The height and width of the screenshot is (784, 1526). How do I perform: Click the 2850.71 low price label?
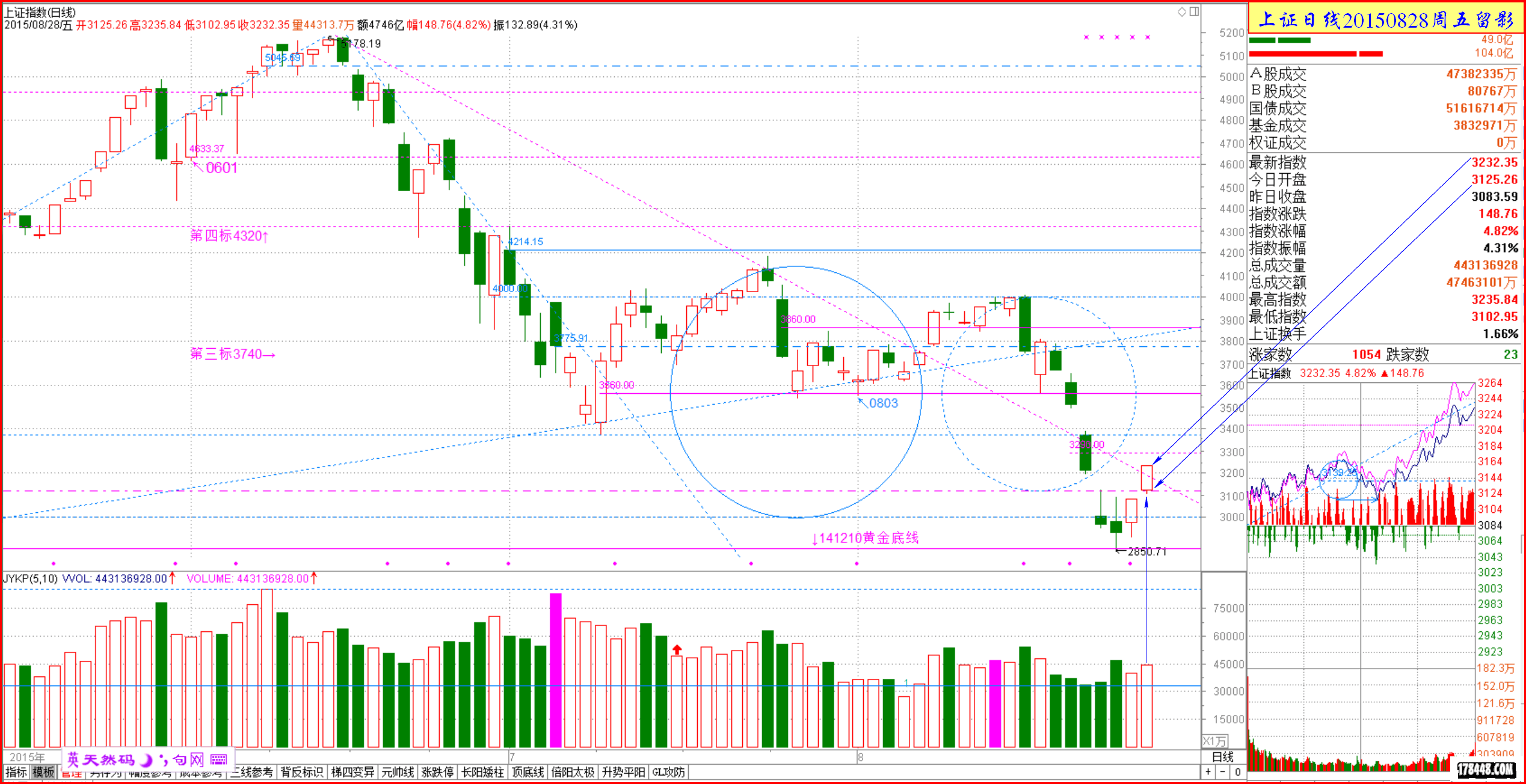[x=1147, y=551]
